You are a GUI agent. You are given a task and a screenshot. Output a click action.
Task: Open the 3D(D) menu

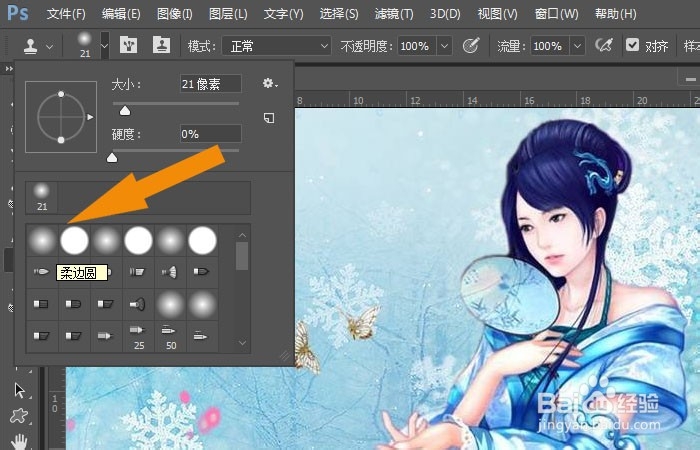pyautogui.click(x=445, y=14)
